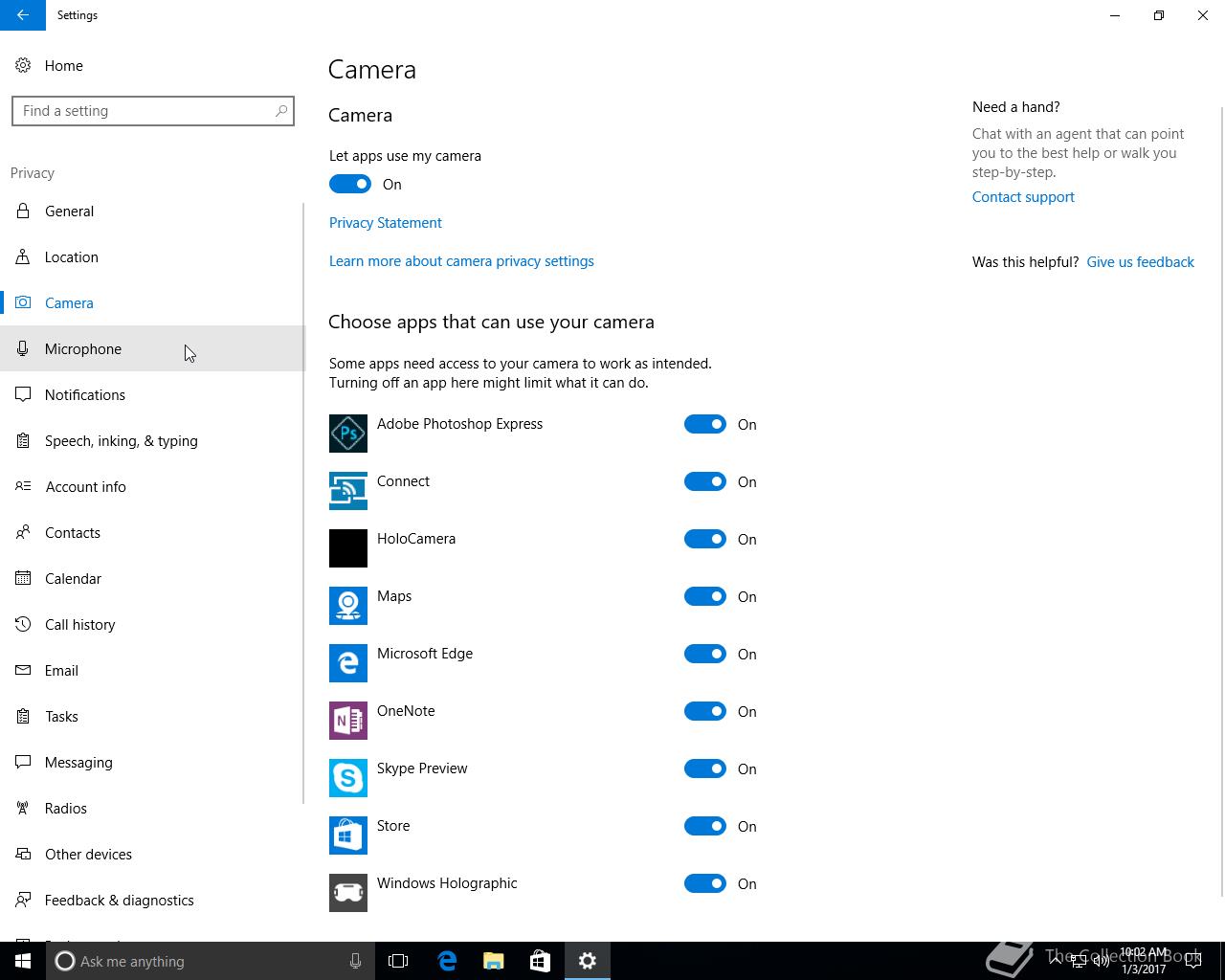Screen dimensions: 1225x980
Task: Go to Settings Home
Action: point(152,66)
